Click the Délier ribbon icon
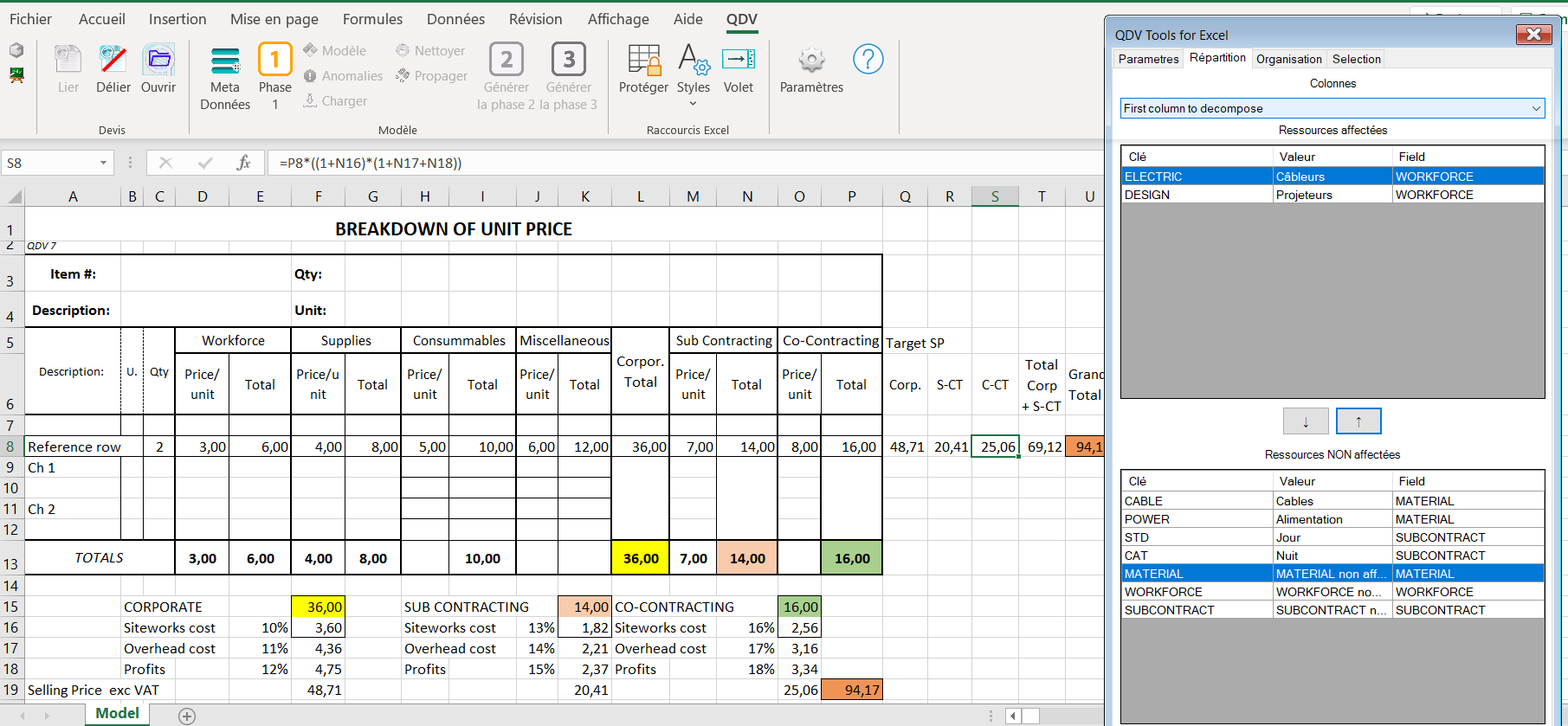This screenshot has width=1568, height=726. point(113,68)
